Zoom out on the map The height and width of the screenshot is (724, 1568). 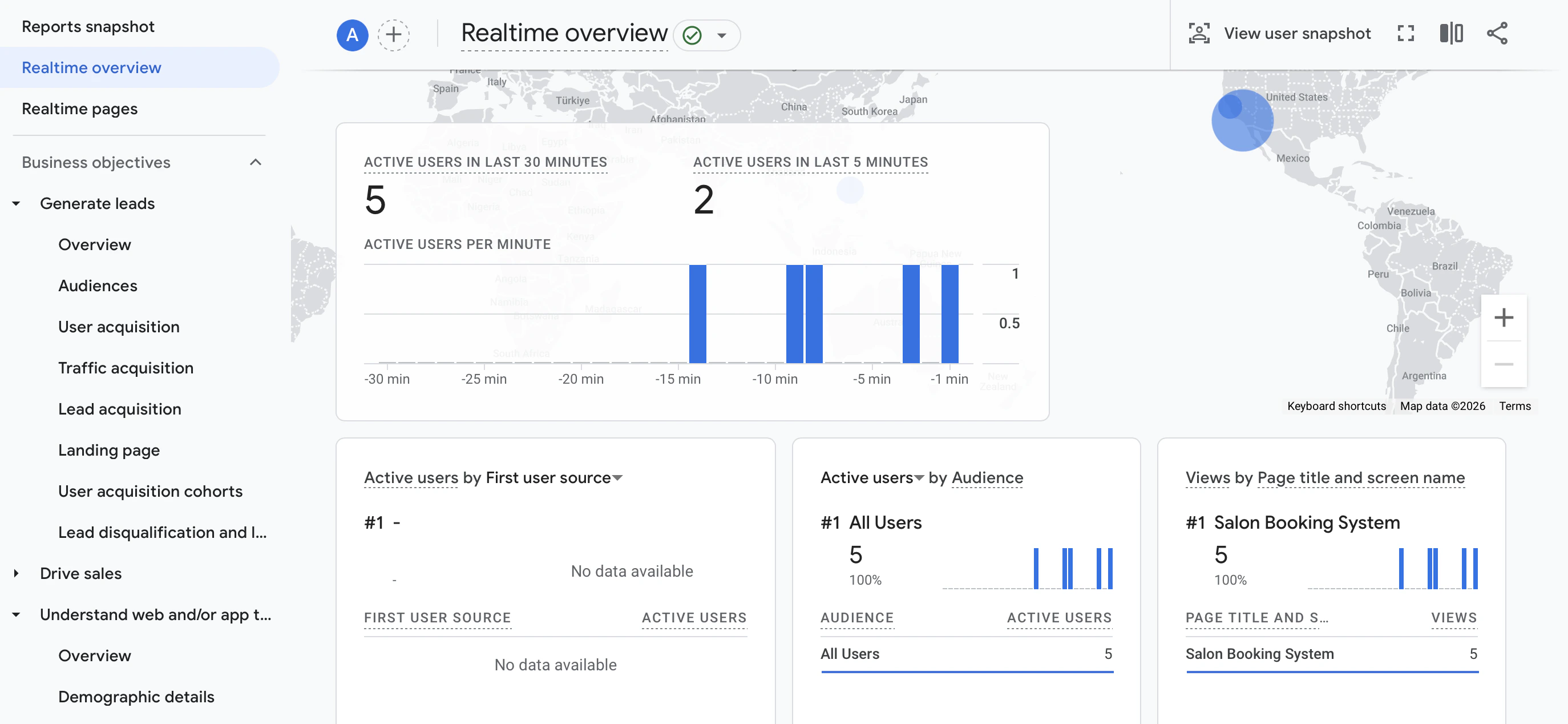click(x=1504, y=364)
